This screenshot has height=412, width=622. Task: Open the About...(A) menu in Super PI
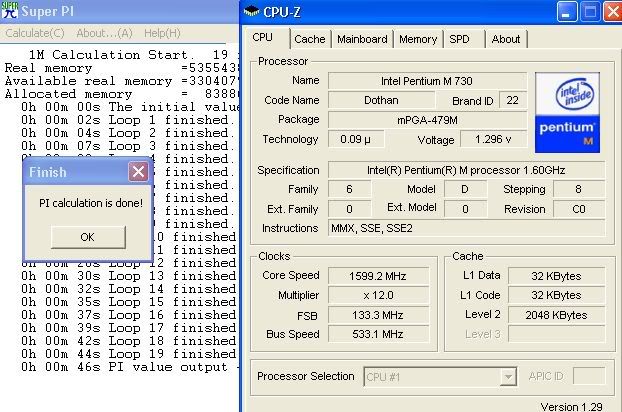[104, 33]
